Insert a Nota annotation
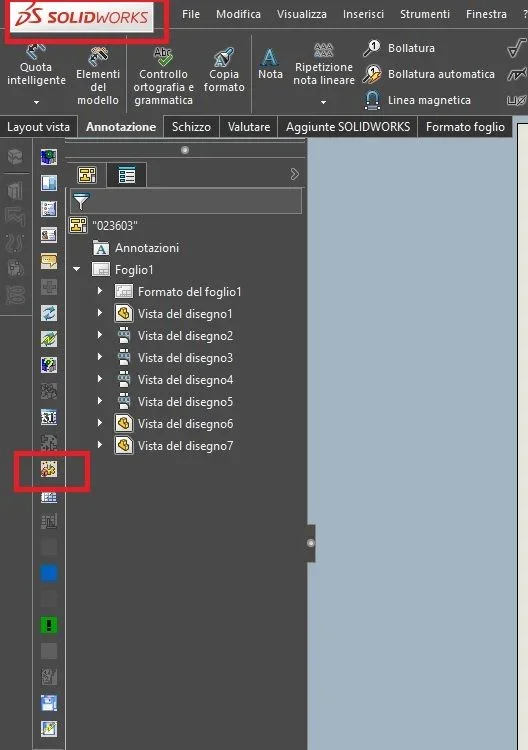Image resolution: width=528 pixels, height=750 pixels. (x=270, y=64)
